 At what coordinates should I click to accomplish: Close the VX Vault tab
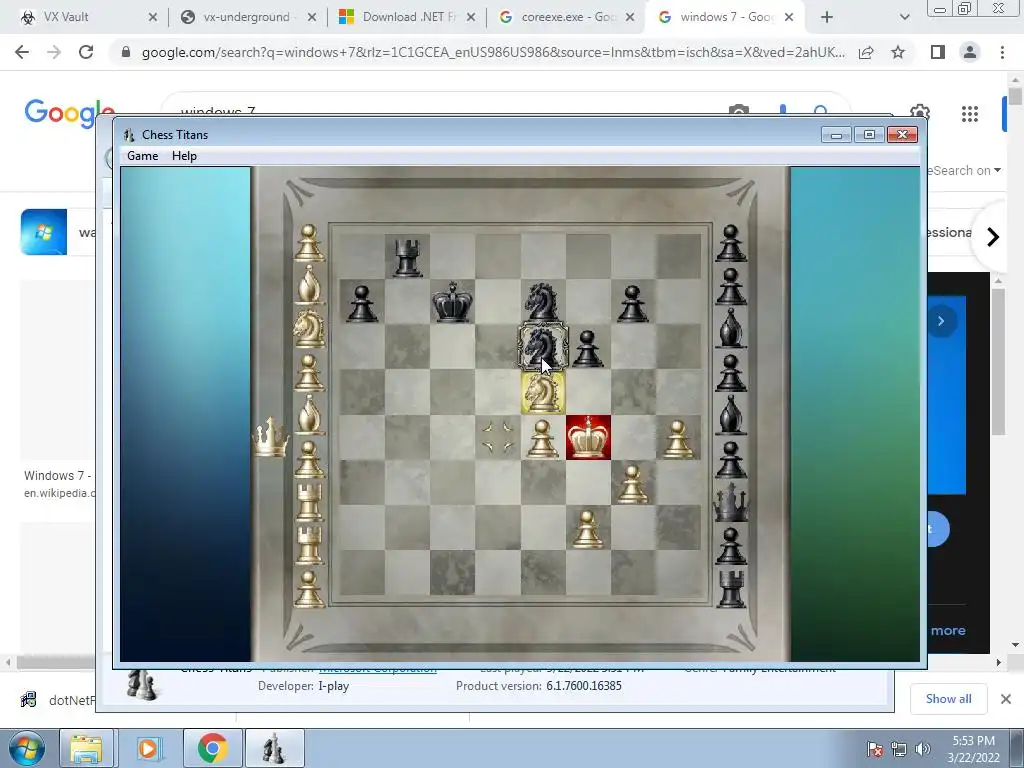[153, 17]
